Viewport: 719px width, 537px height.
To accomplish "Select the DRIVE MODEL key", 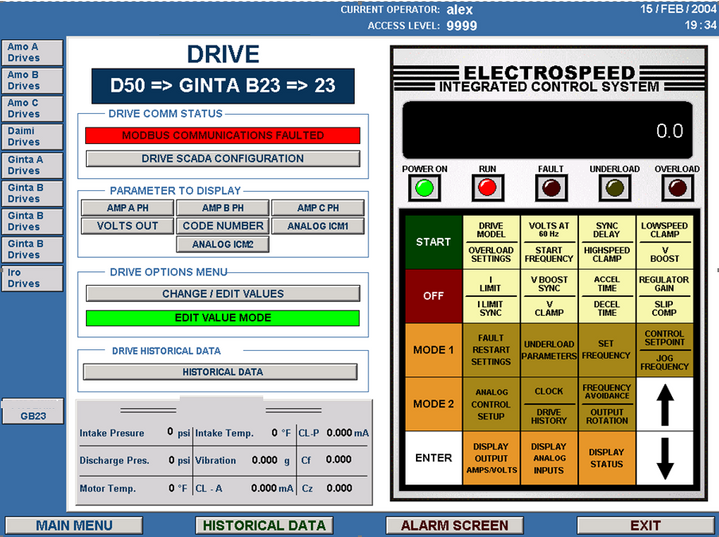I will click(491, 230).
